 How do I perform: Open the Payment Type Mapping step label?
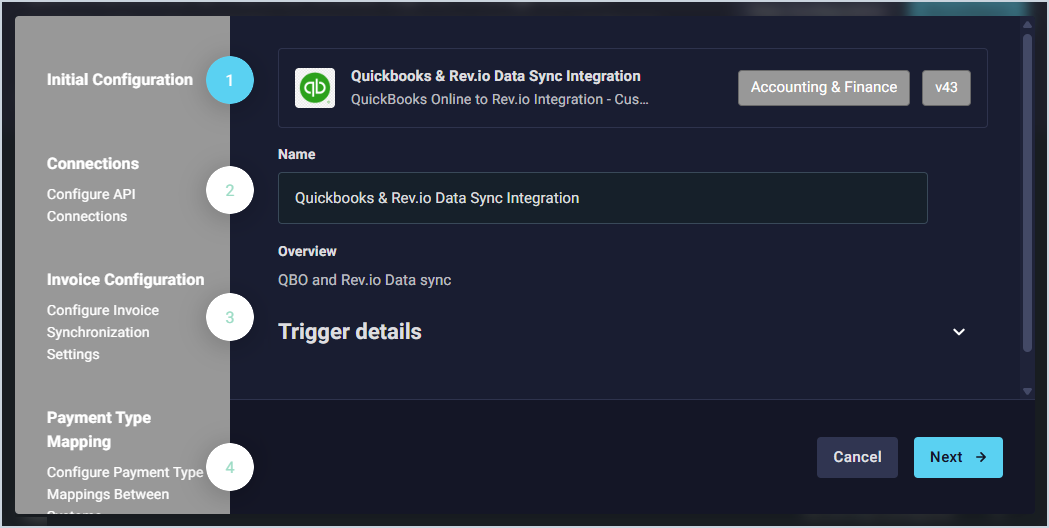99,430
